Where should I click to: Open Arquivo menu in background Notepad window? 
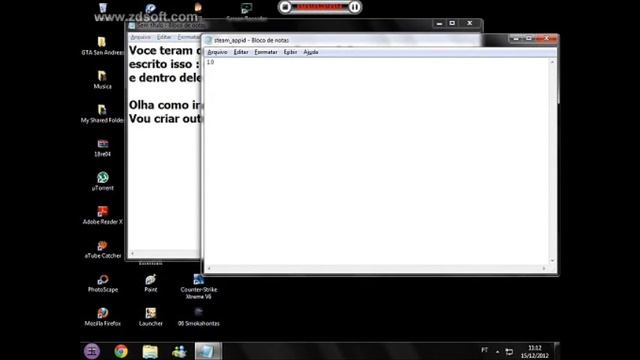click(140, 37)
